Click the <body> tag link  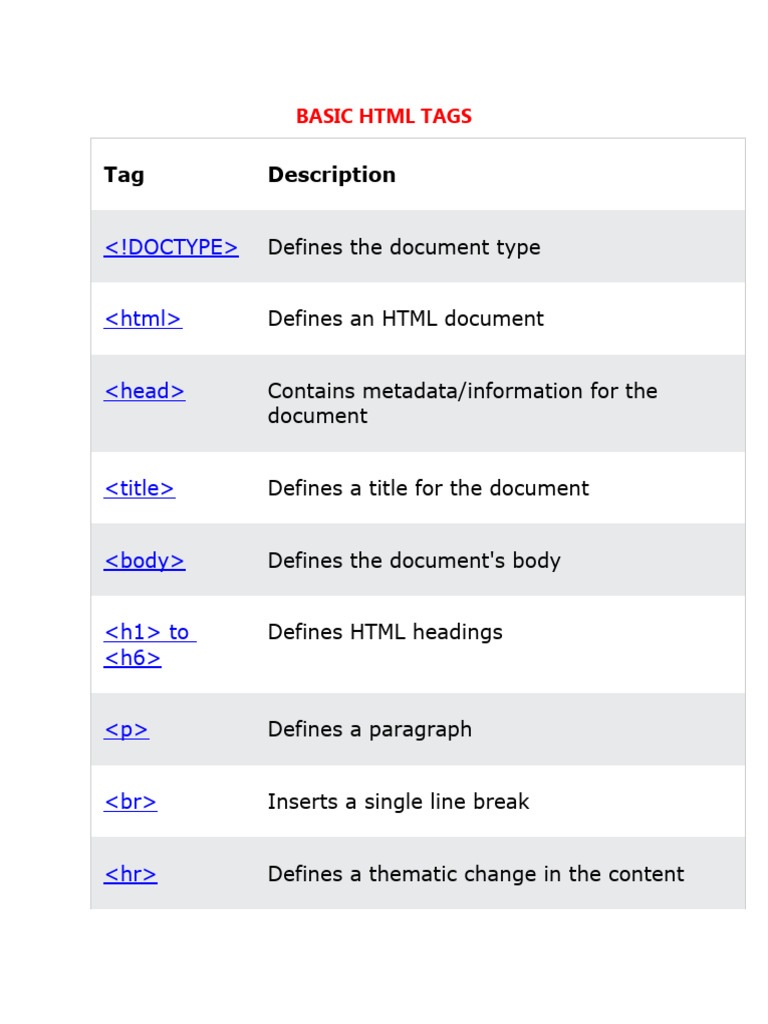[145, 560]
